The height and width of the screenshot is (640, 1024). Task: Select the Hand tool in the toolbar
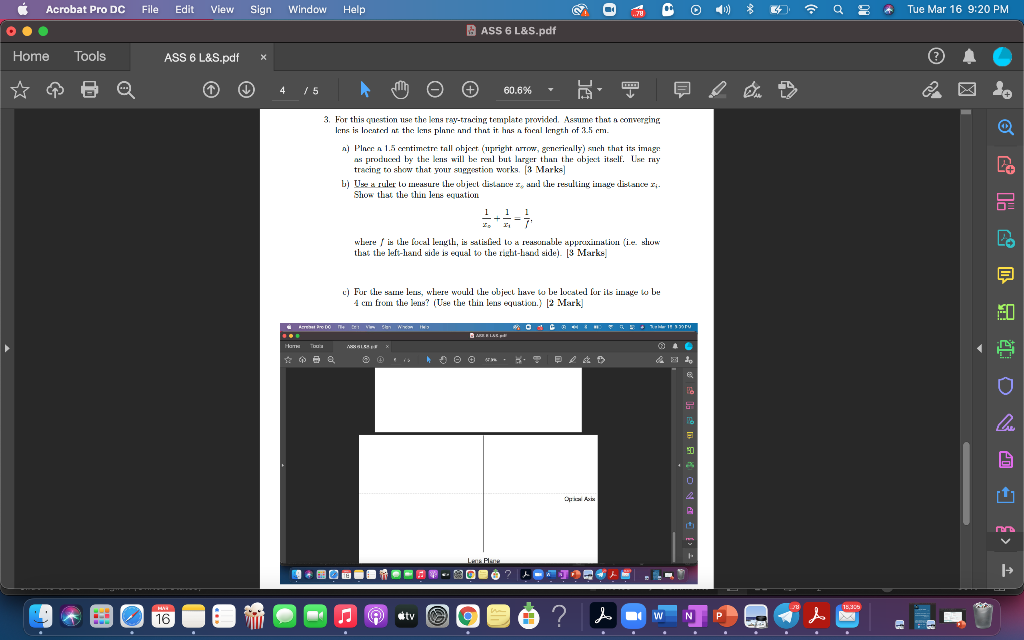(399, 90)
